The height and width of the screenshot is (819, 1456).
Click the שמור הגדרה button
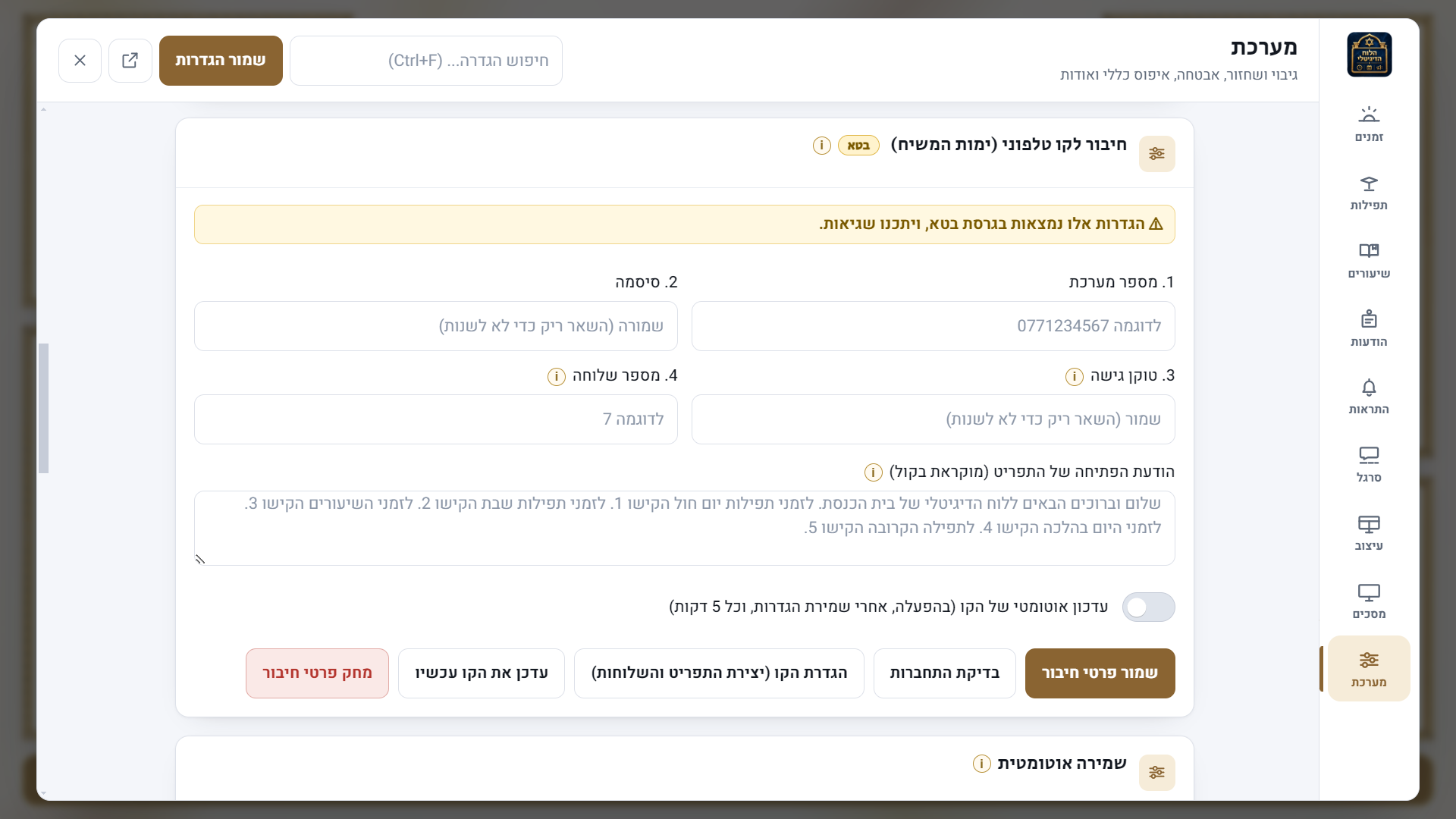(x=221, y=61)
